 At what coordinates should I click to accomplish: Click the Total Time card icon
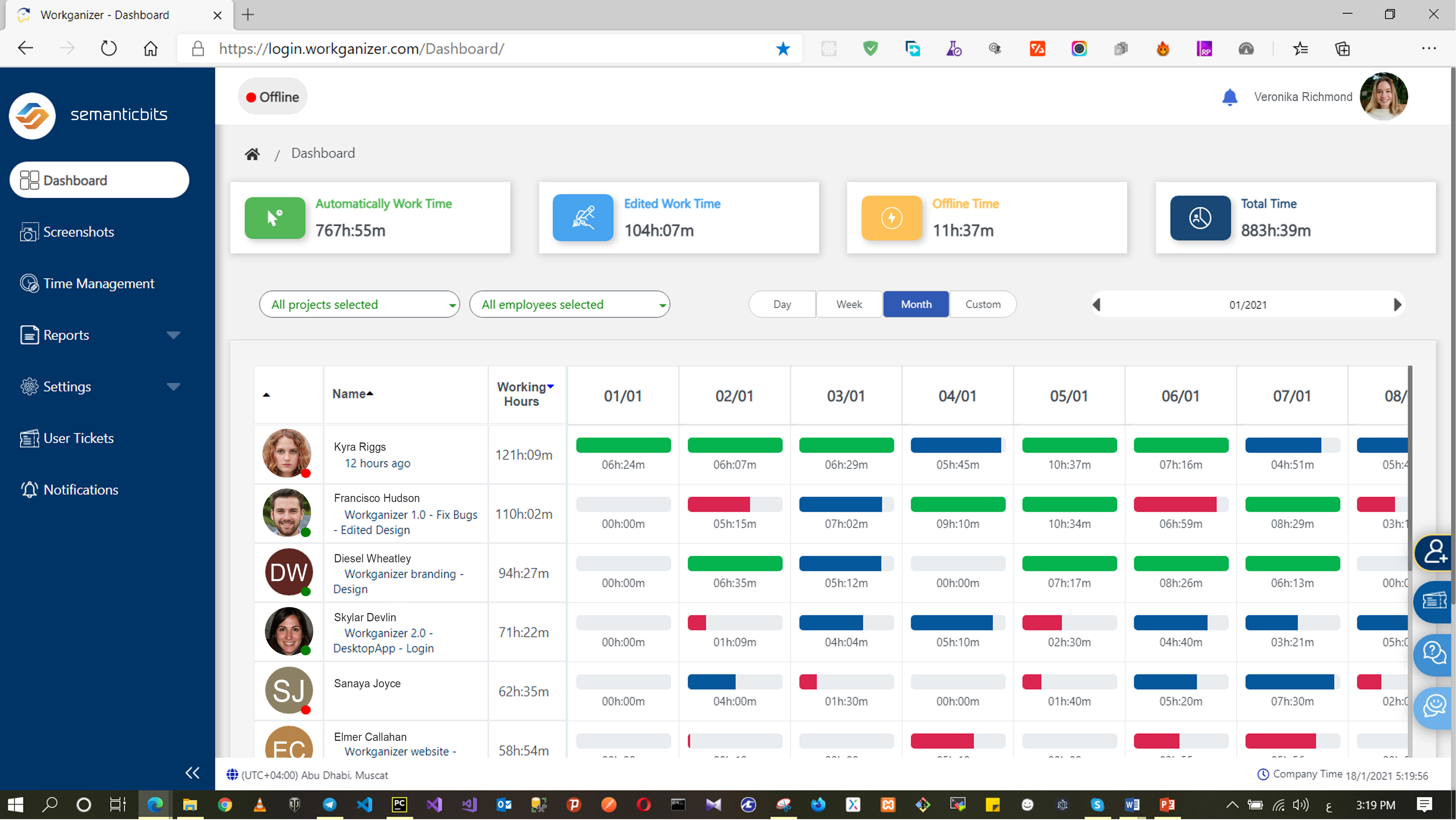tap(1200, 218)
